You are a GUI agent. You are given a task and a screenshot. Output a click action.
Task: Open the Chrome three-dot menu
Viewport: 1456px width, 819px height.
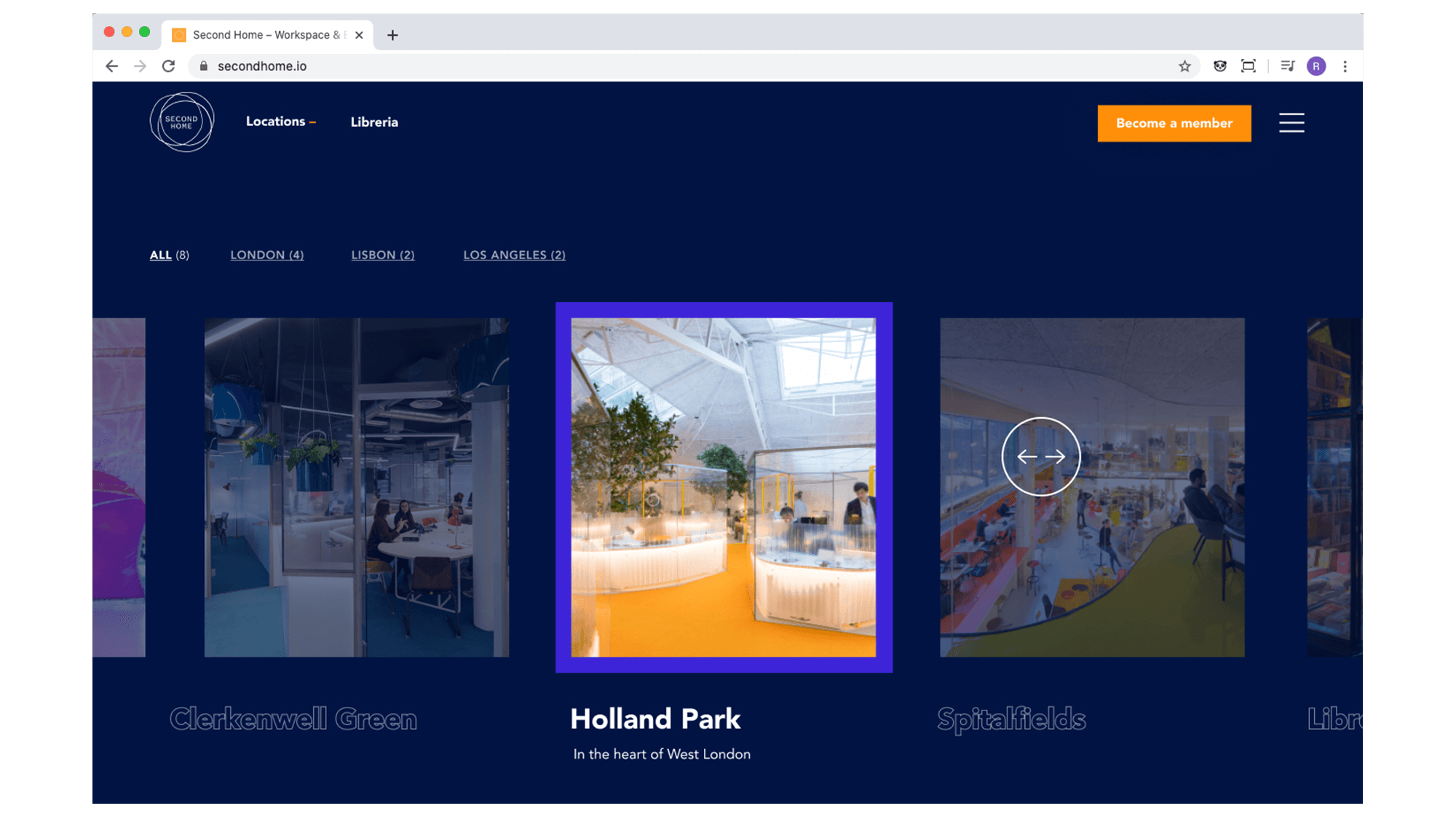[1345, 66]
